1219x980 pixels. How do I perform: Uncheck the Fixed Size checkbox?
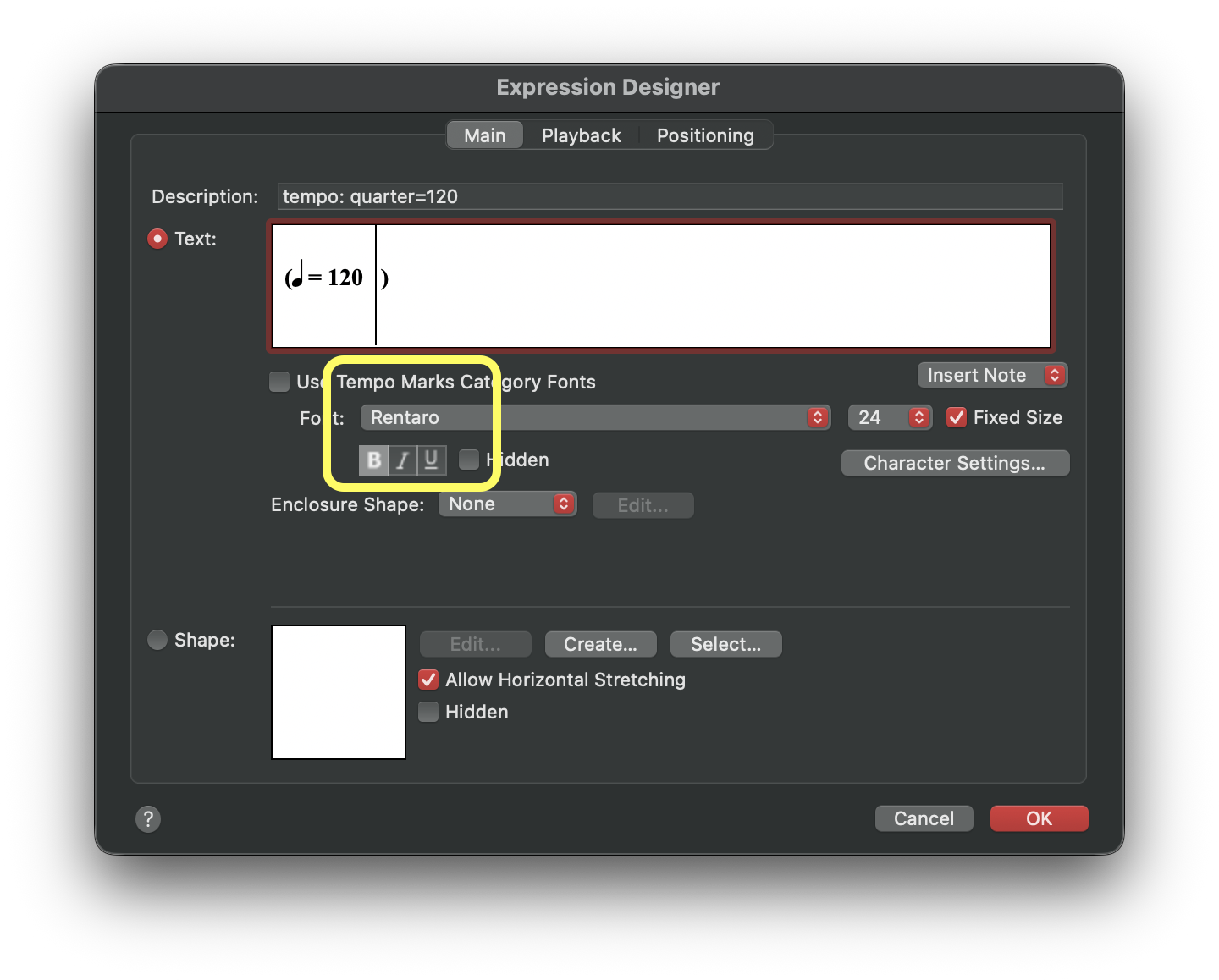pyautogui.click(x=957, y=418)
